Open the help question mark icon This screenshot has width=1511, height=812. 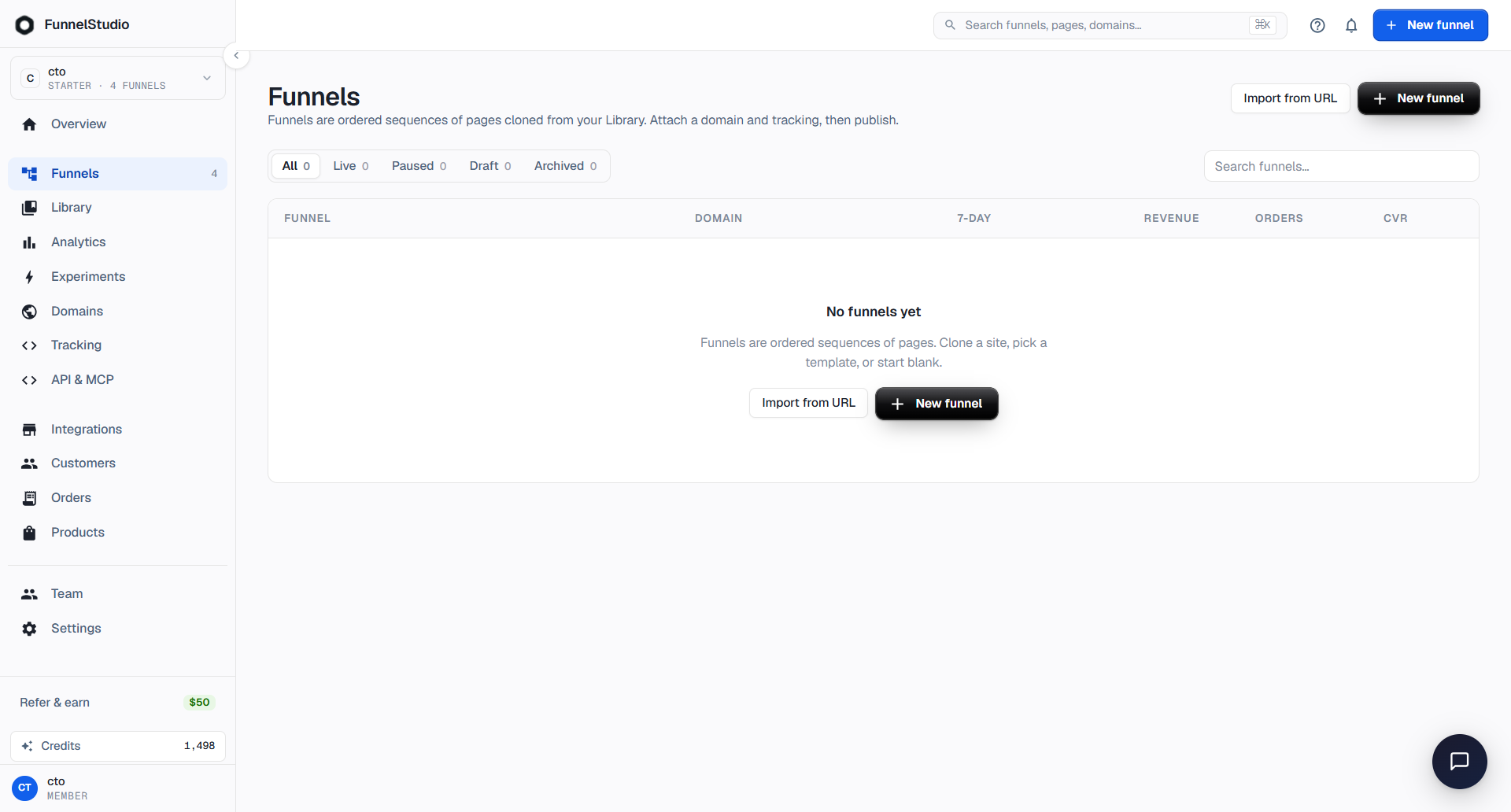(x=1317, y=25)
